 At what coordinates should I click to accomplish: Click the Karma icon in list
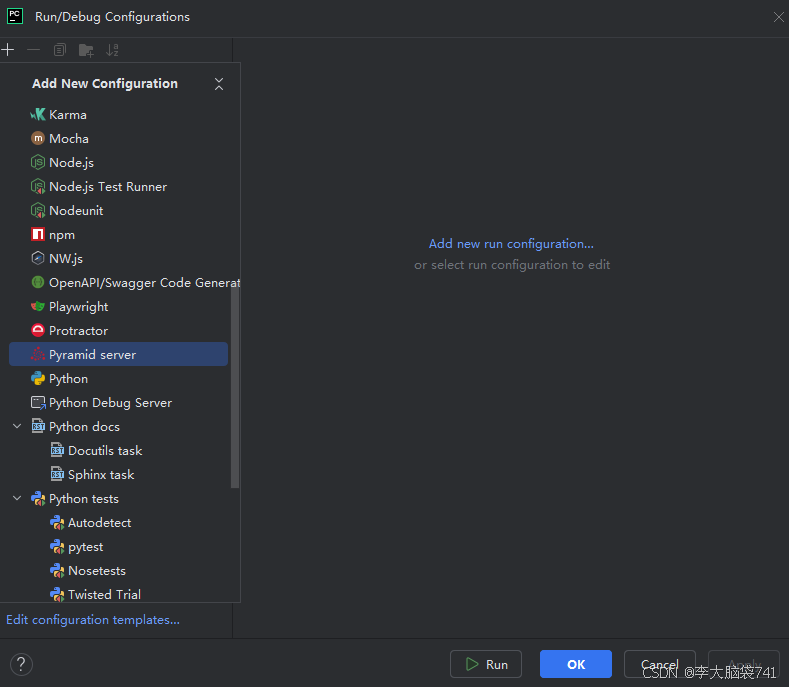pos(38,115)
